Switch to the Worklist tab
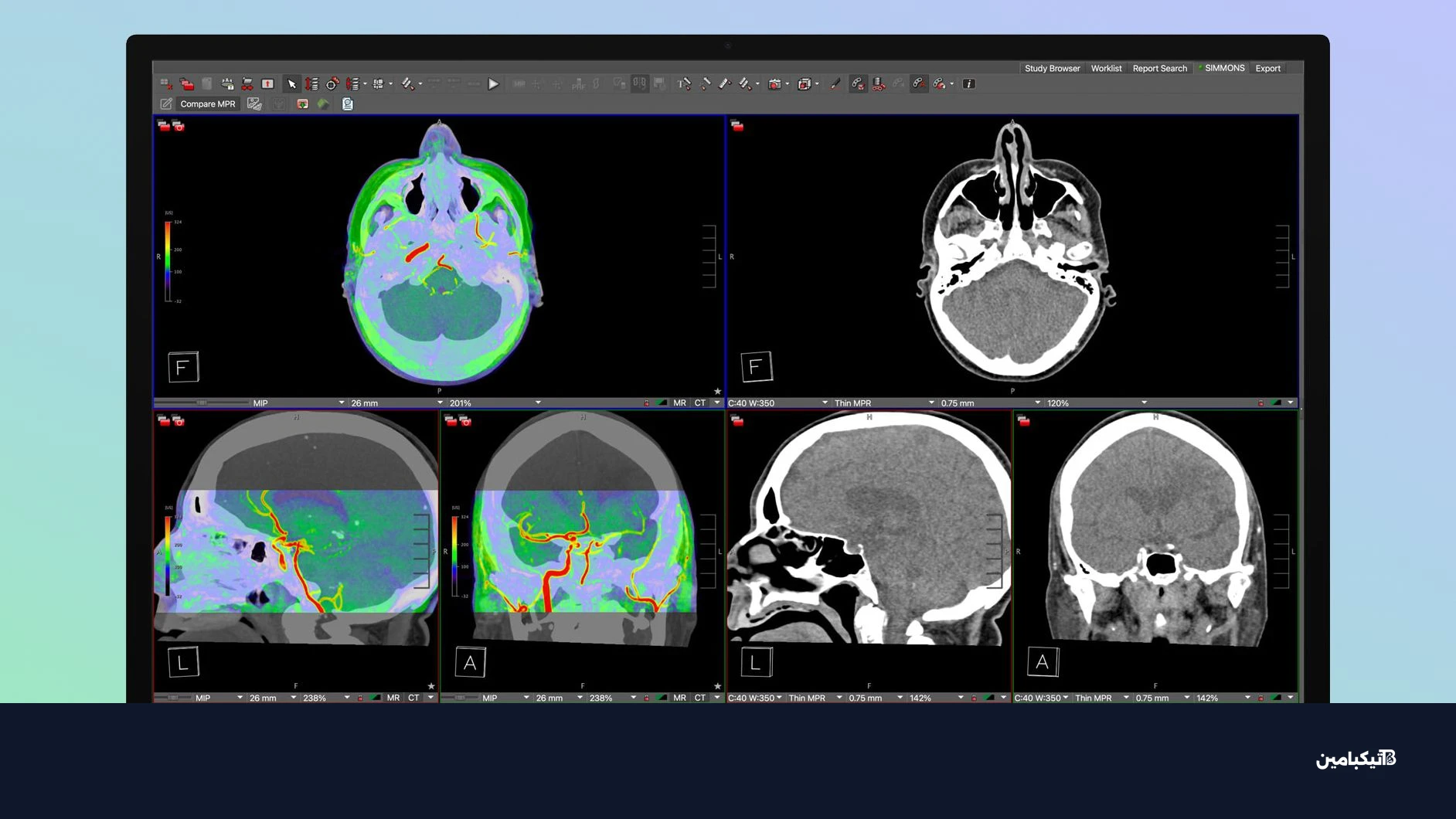 [1106, 68]
